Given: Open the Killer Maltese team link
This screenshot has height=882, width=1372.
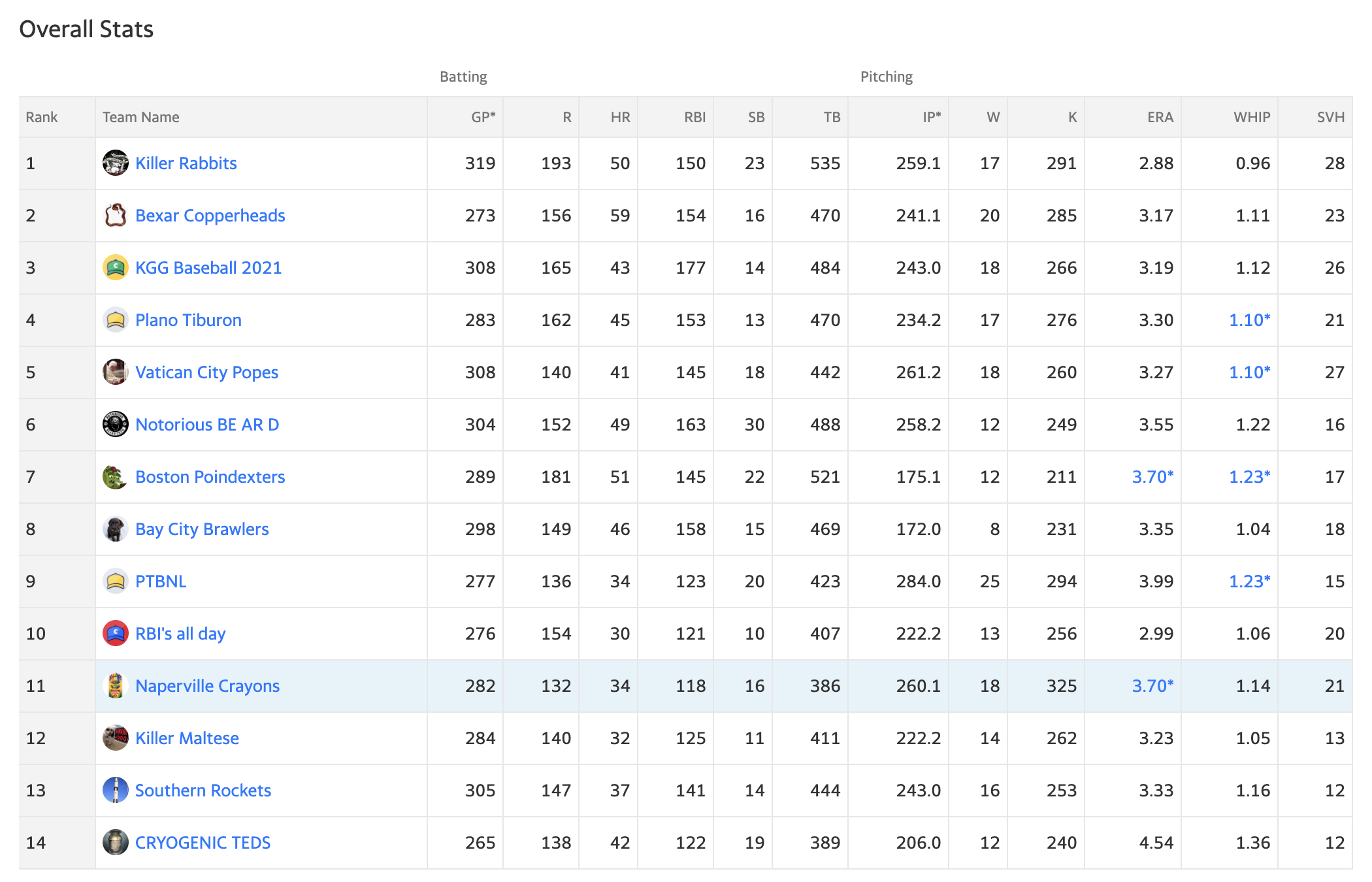Looking at the screenshot, I should pyautogui.click(x=187, y=738).
